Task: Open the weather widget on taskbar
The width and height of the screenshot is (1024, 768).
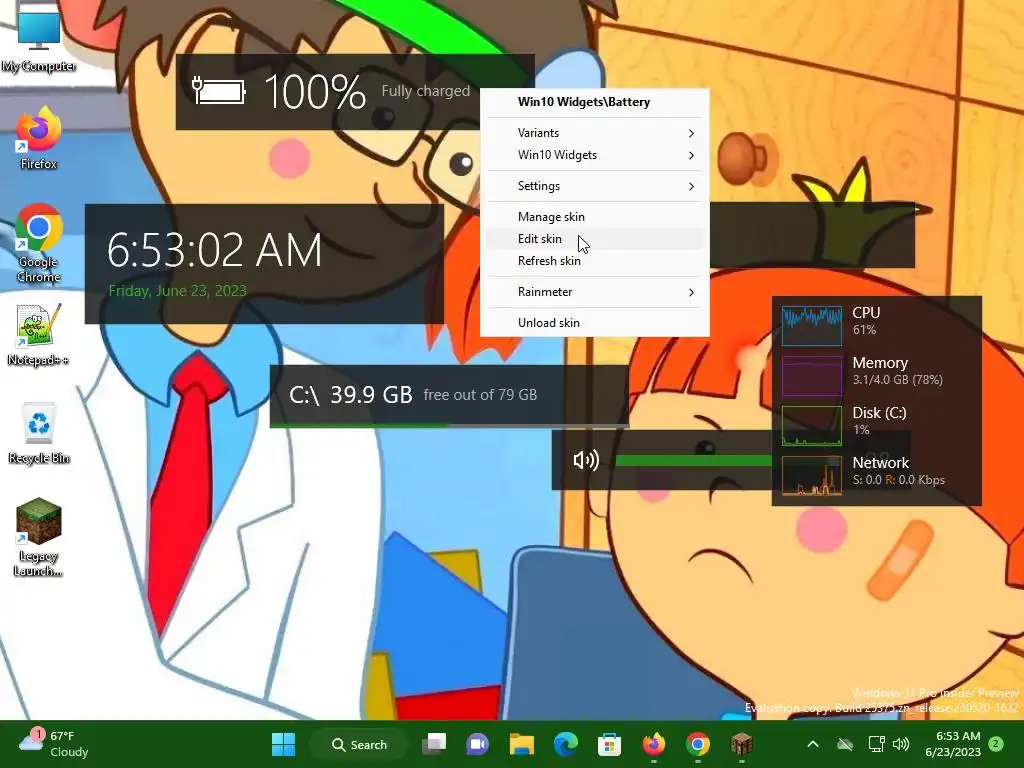Action: coord(54,744)
